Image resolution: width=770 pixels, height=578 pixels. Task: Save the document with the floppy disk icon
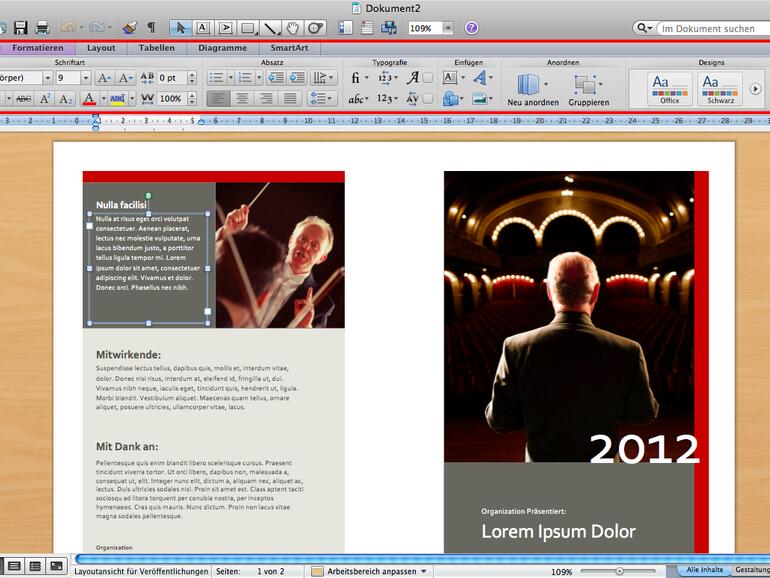(x=21, y=28)
